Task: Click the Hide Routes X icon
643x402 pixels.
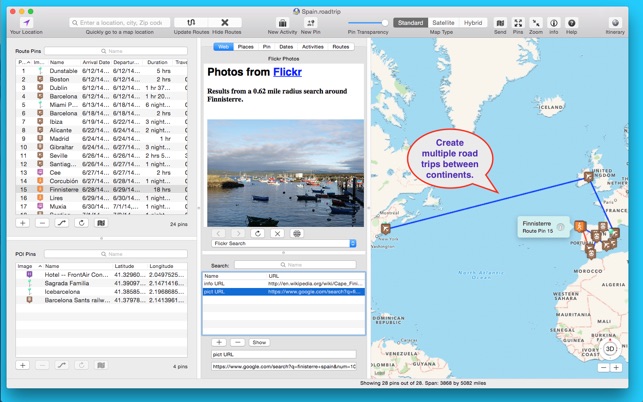Action: (x=225, y=23)
